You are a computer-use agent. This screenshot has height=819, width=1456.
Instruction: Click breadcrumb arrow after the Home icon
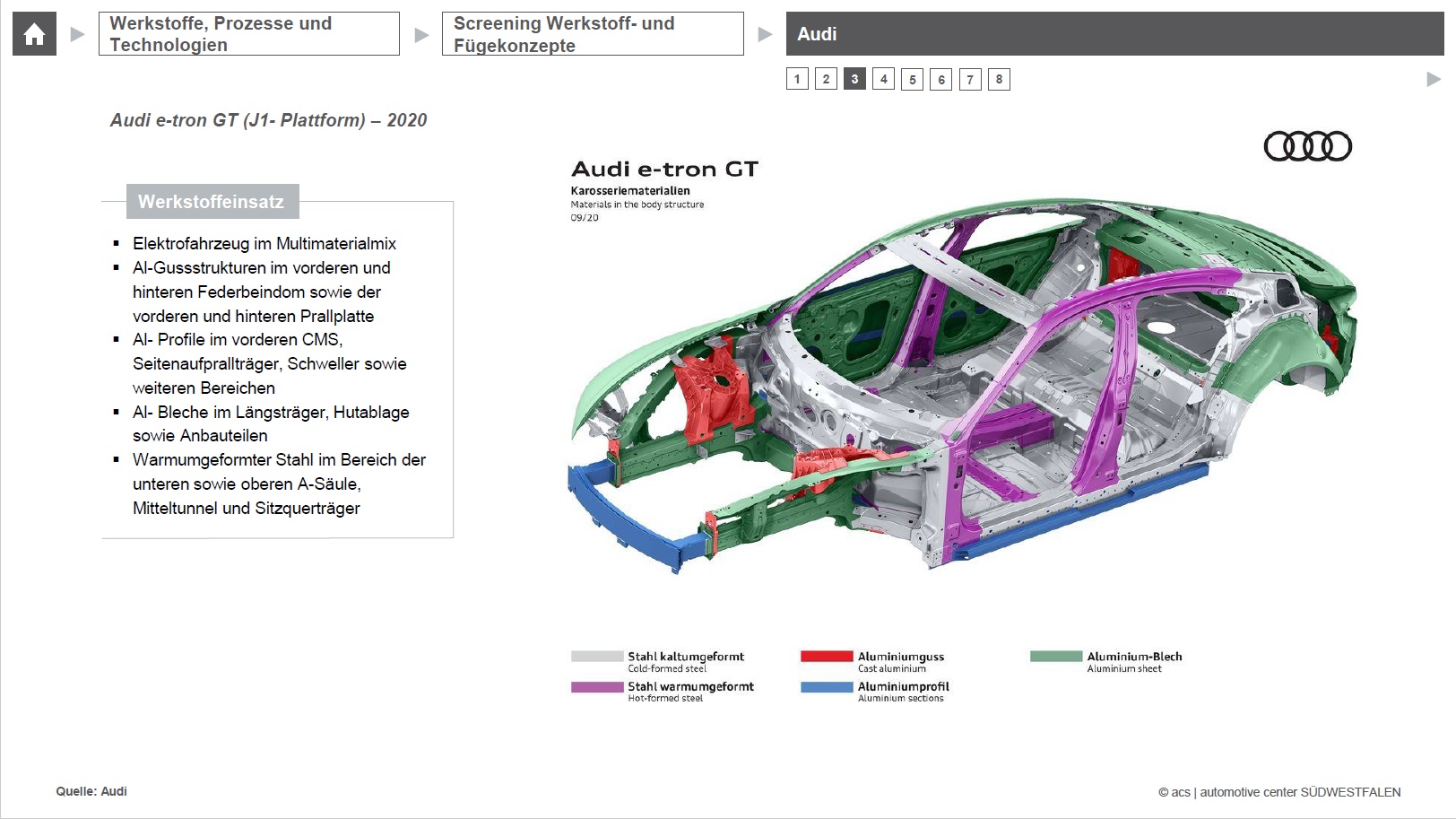tap(77, 34)
